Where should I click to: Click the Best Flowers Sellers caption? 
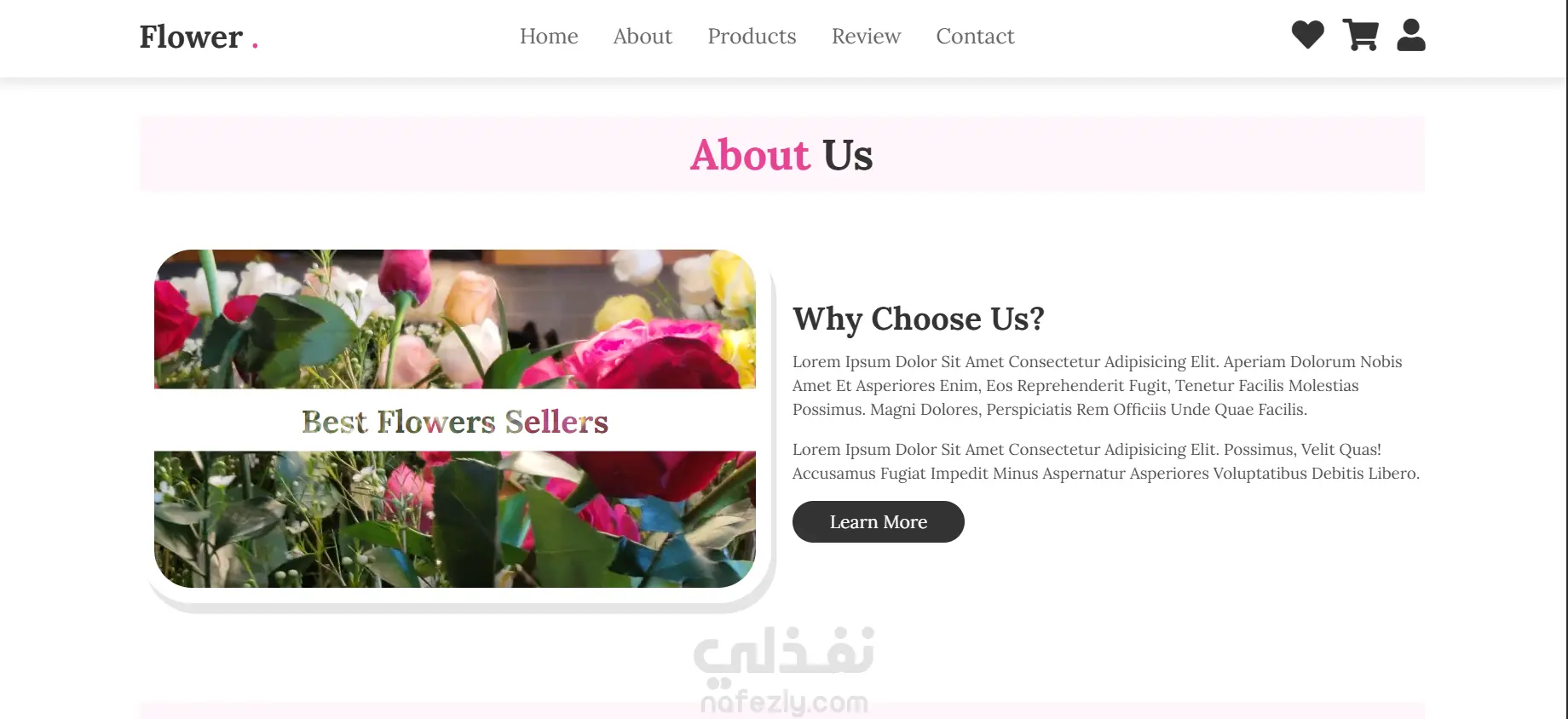click(x=455, y=422)
